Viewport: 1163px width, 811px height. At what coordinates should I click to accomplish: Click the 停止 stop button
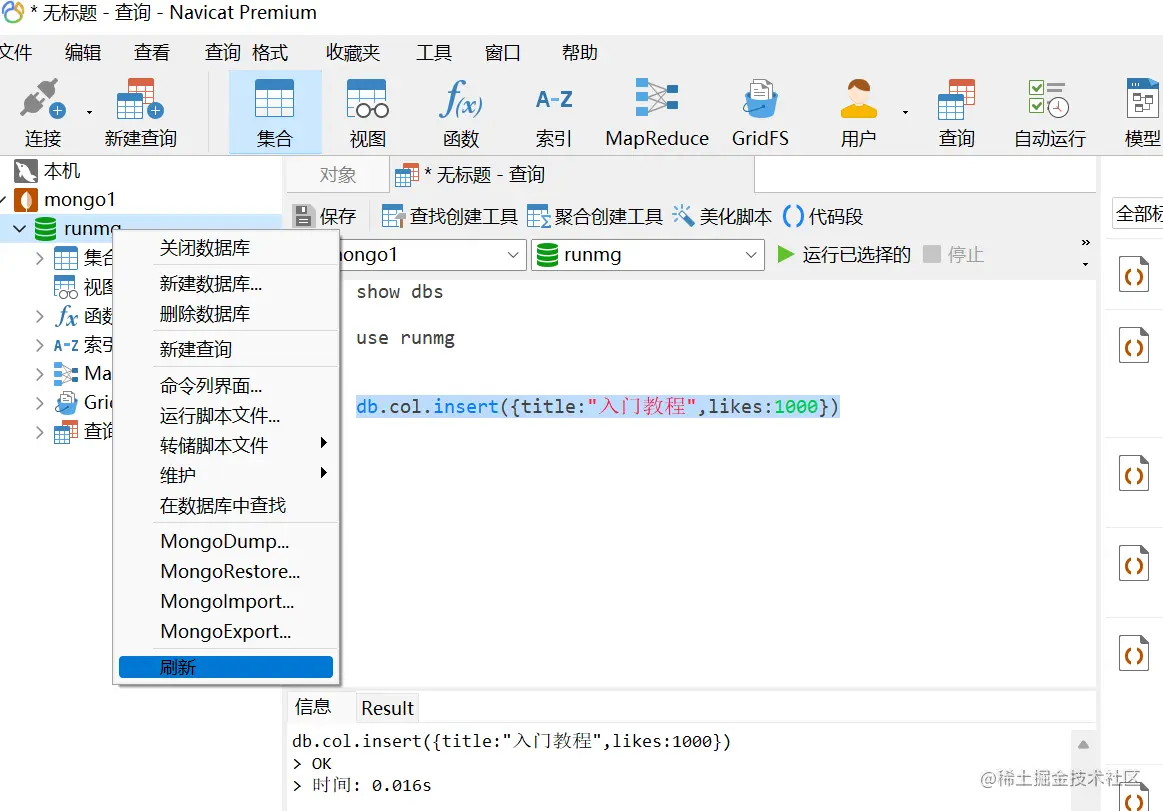(x=953, y=255)
